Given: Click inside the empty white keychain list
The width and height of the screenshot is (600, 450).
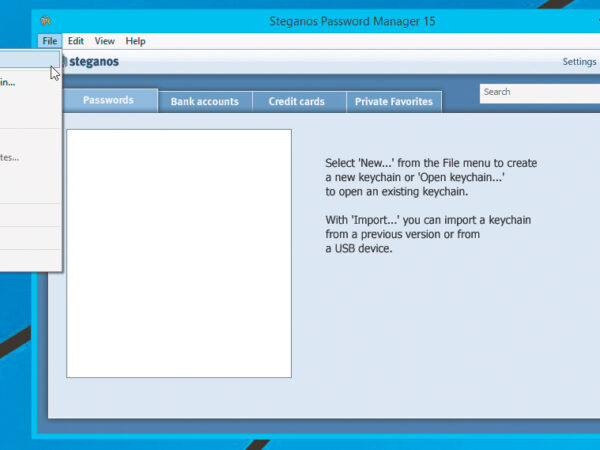Looking at the screenshot, I should [178, 253].
